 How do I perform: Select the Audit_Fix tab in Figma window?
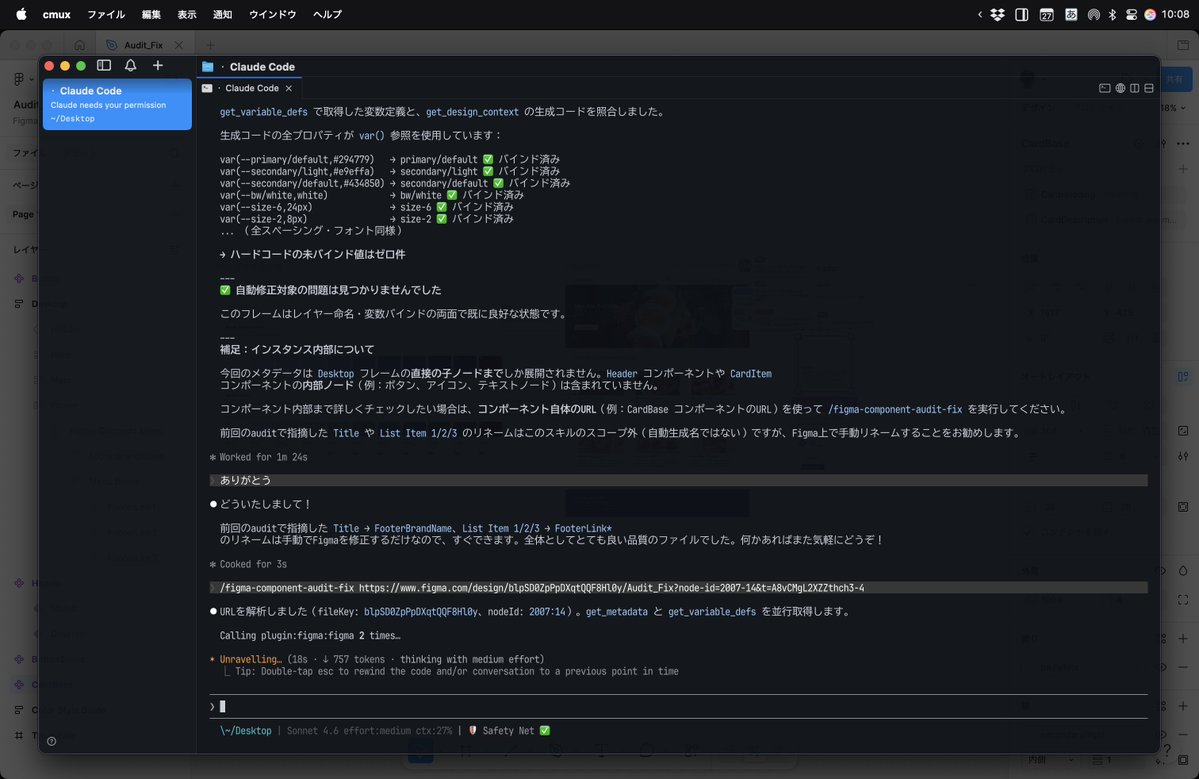click(143, 45)
